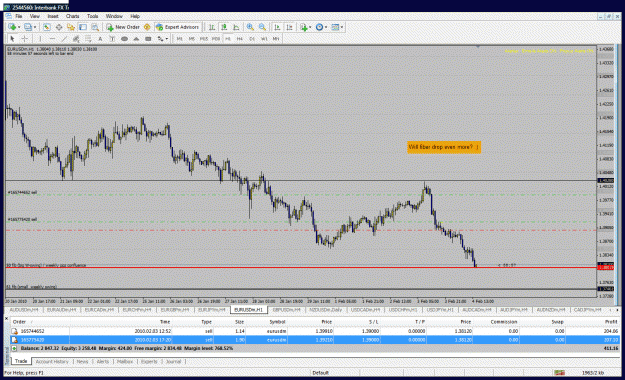This screenshot has width=625, height=380.
Task: Open a new chart via the toolbar icon
Action: point(12,27)
